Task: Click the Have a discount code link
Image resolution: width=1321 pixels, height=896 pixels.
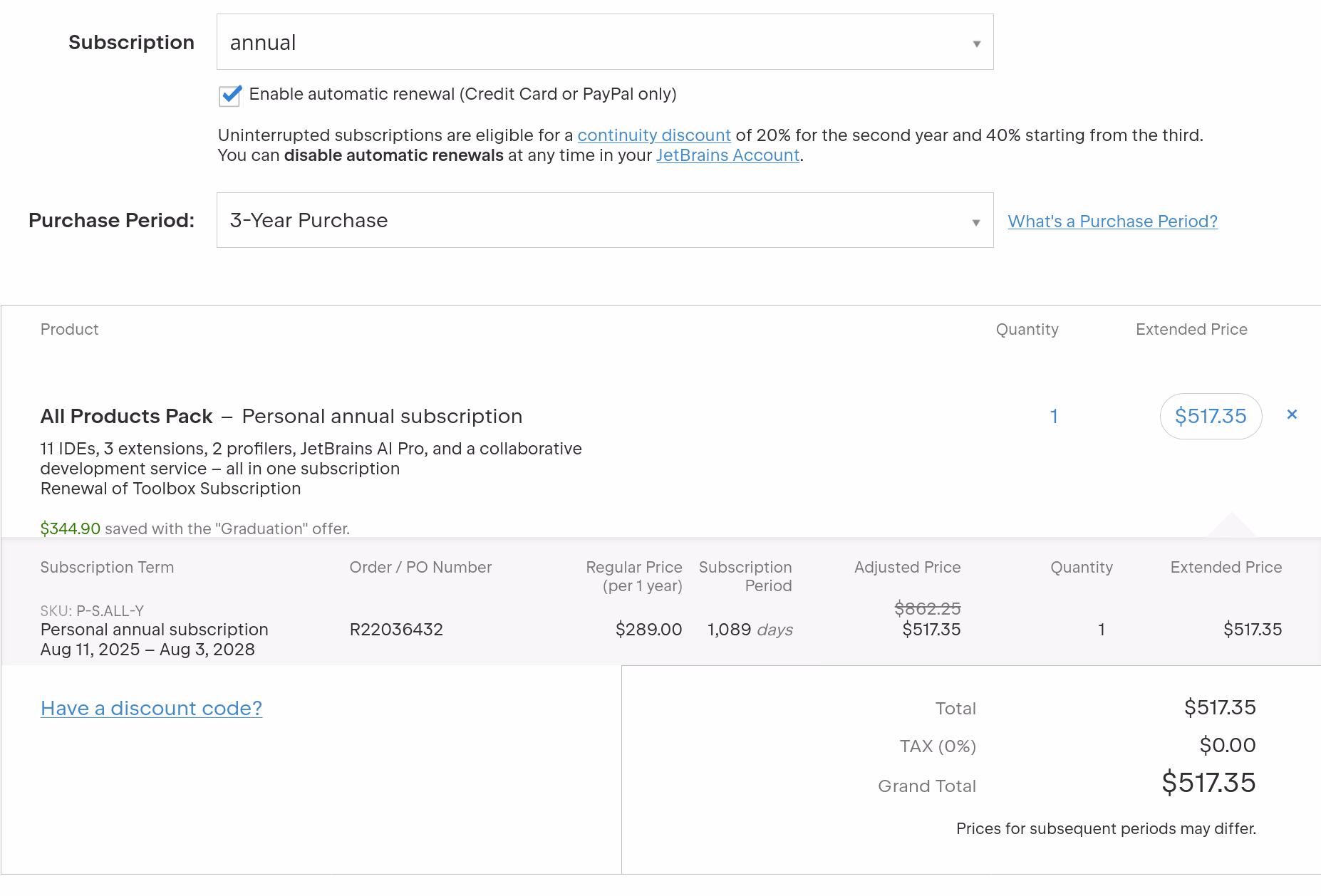Action: [151, 708]
